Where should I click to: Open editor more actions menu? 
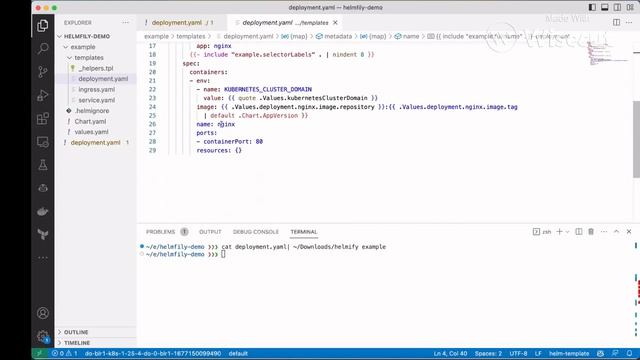click(629, 23)
